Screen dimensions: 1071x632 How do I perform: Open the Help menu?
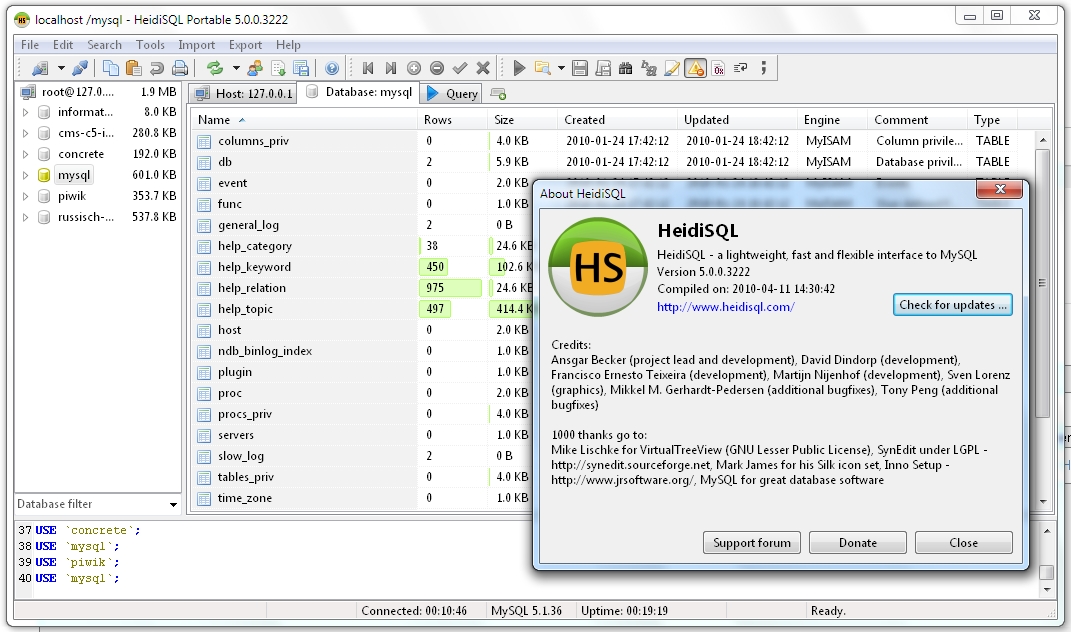point(288,45)
